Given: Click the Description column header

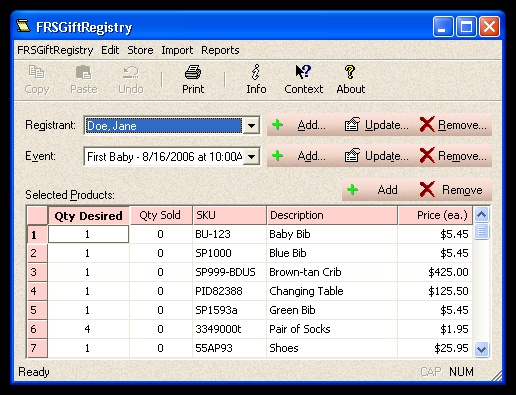Looking at the screenshot, I should point(332,215).
